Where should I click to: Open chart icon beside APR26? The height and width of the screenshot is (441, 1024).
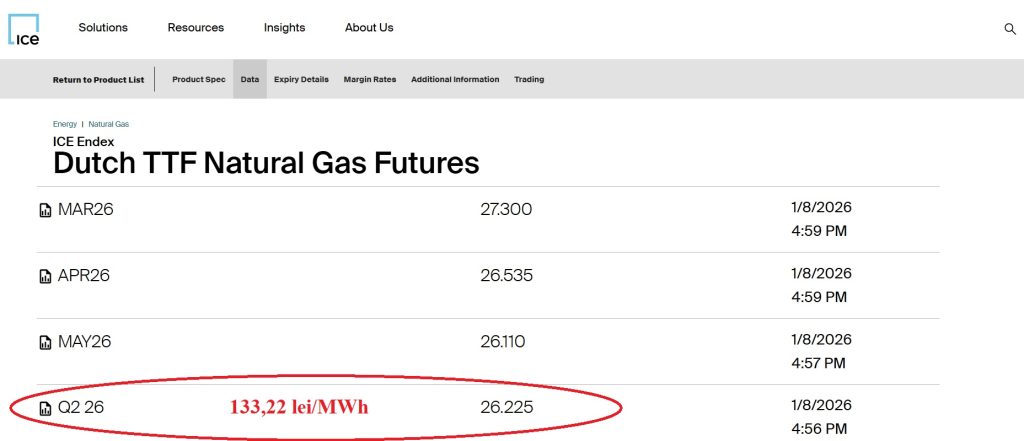point(45,276)
